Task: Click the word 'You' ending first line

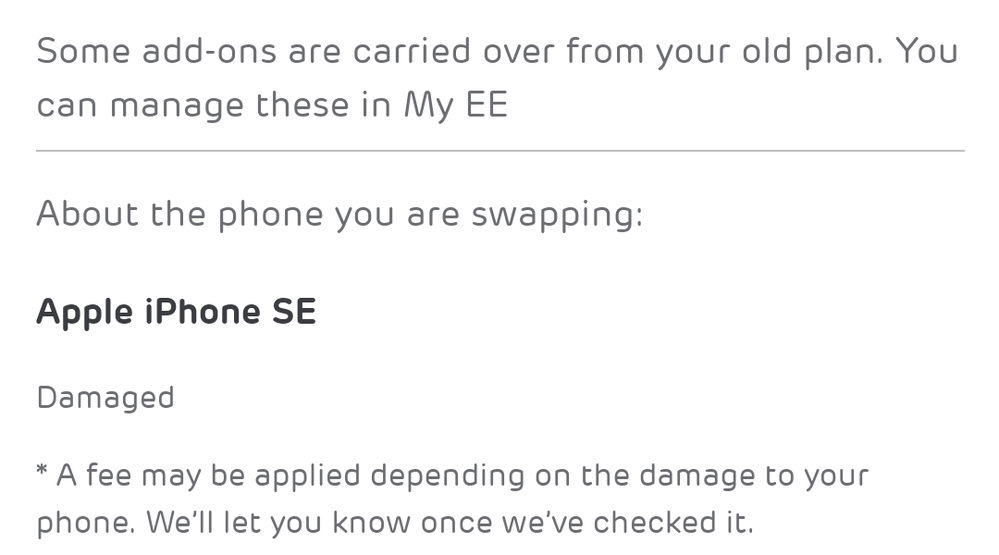Action: click(927, 51)
